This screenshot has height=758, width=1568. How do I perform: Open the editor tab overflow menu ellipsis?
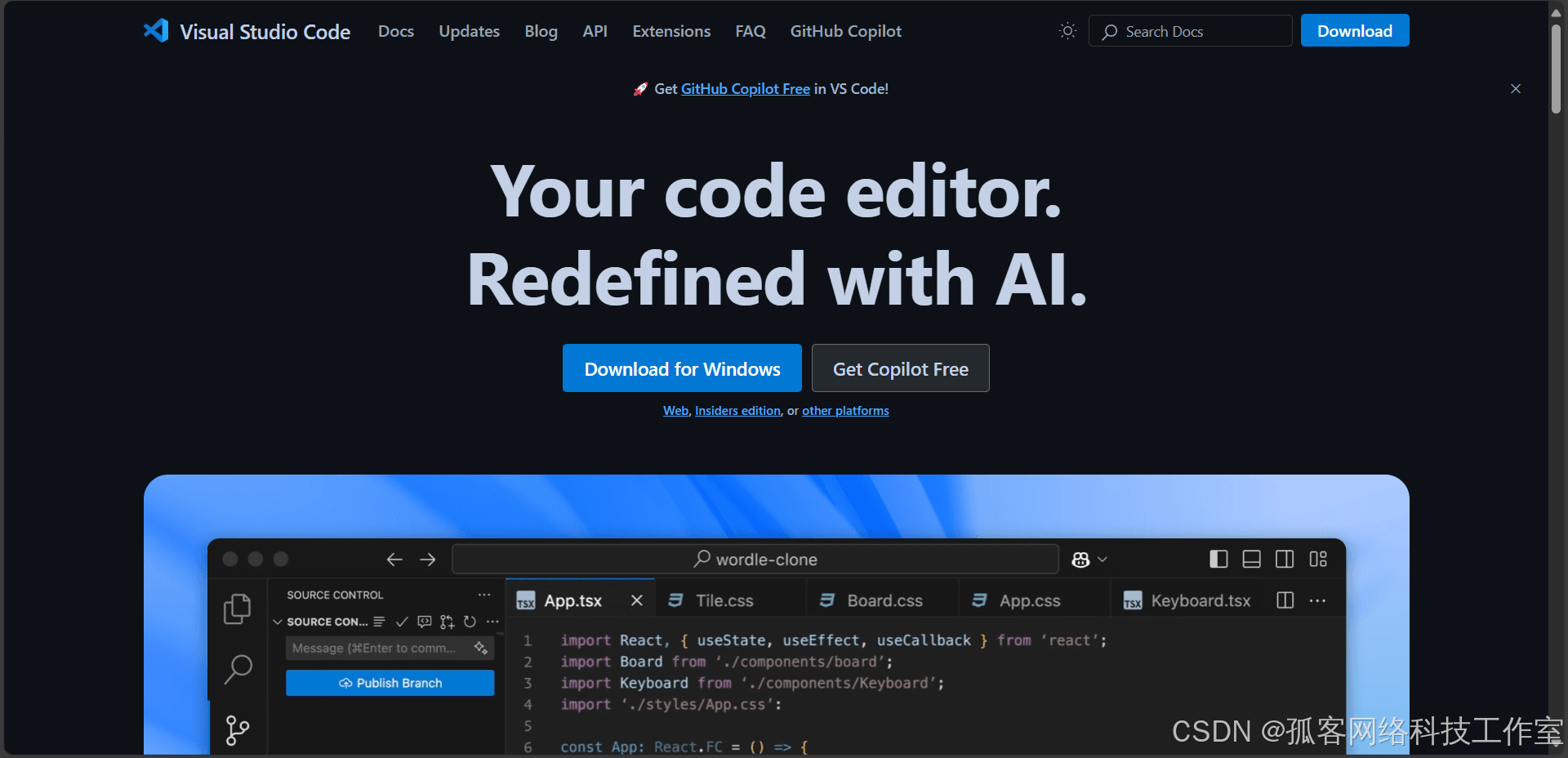(x=1318, y=600)
